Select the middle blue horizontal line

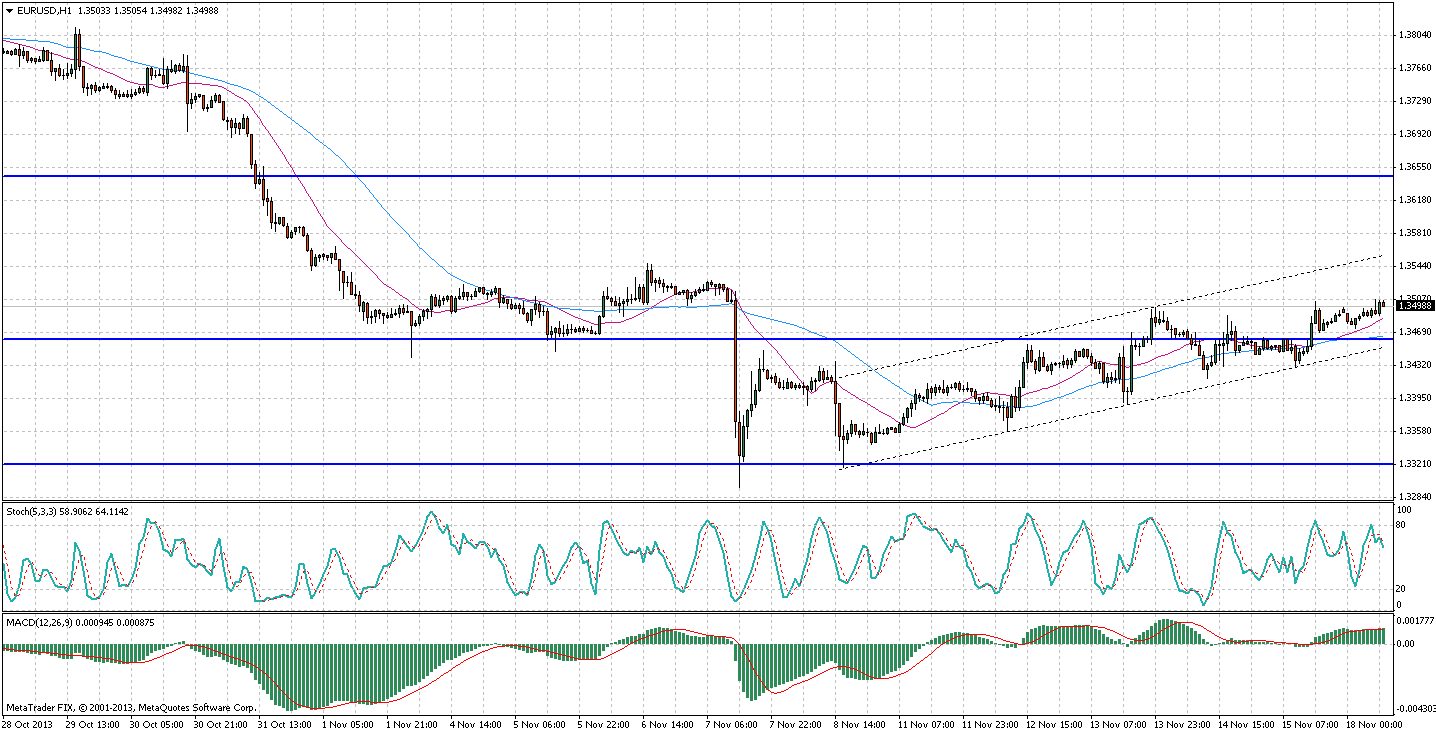tap(300, 339)
